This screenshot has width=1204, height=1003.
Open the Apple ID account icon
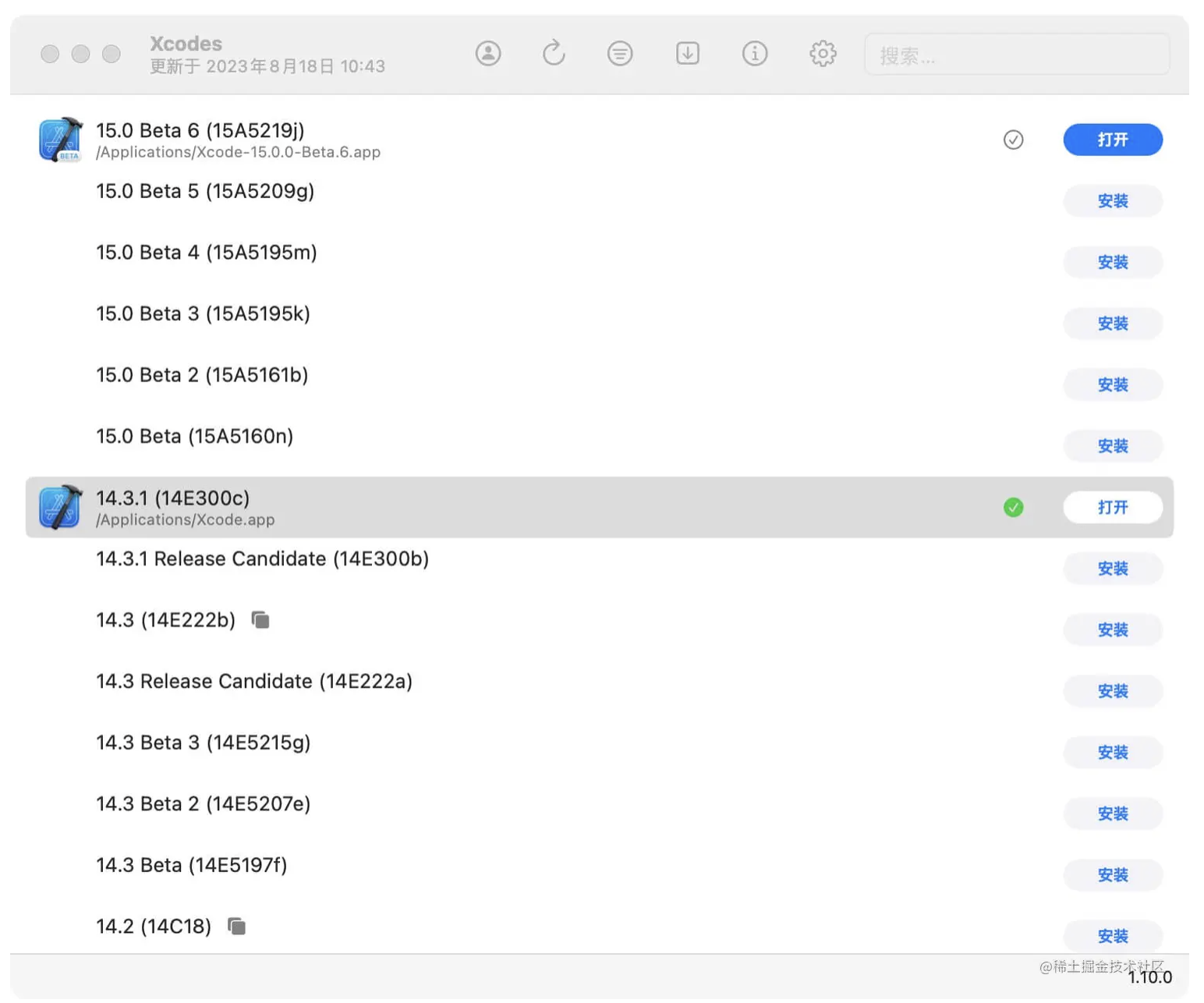click(488, 54)
